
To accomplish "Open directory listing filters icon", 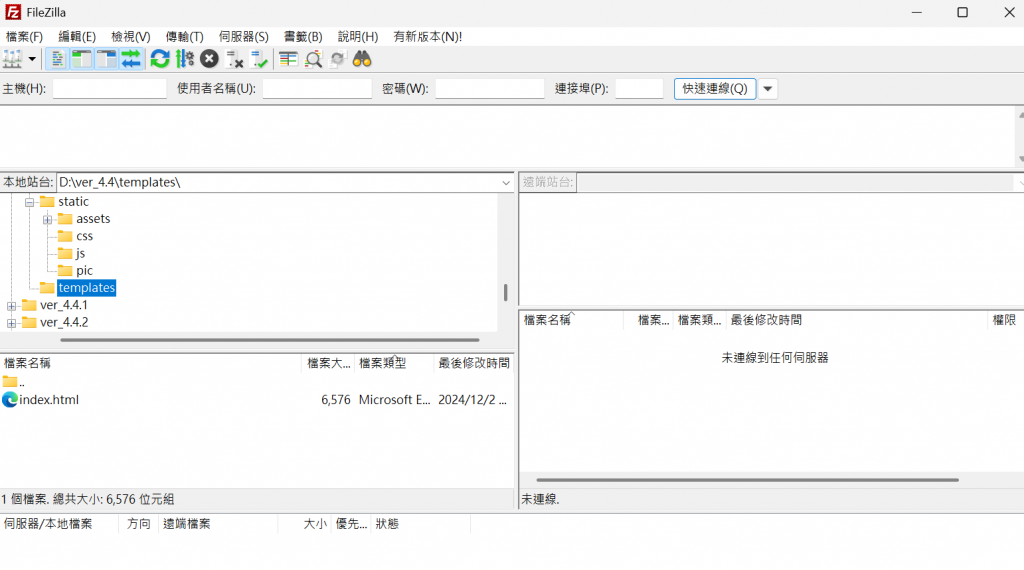I will click(x=288, y=59).
